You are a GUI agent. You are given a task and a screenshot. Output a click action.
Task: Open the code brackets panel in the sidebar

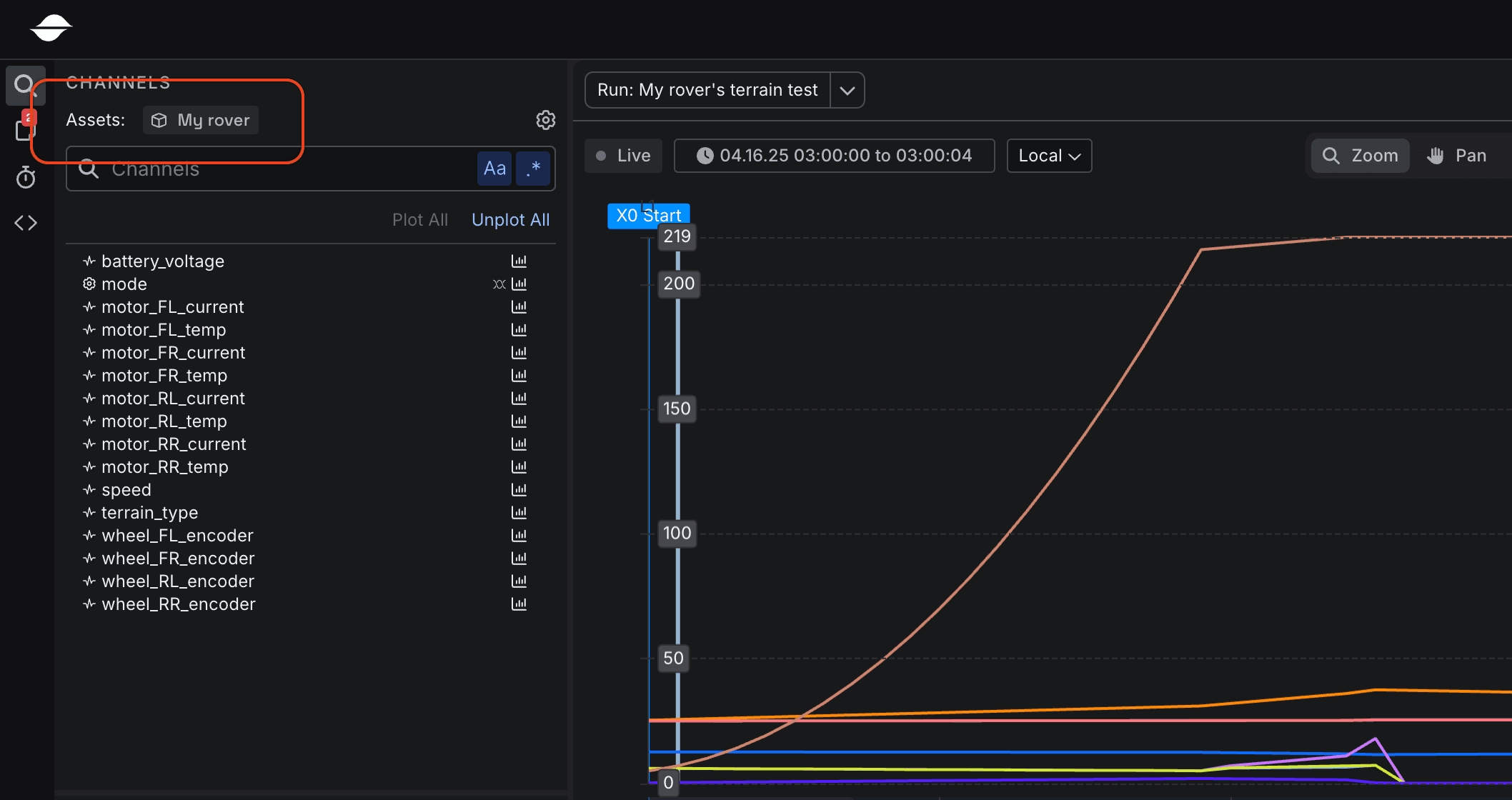[26, 223]
